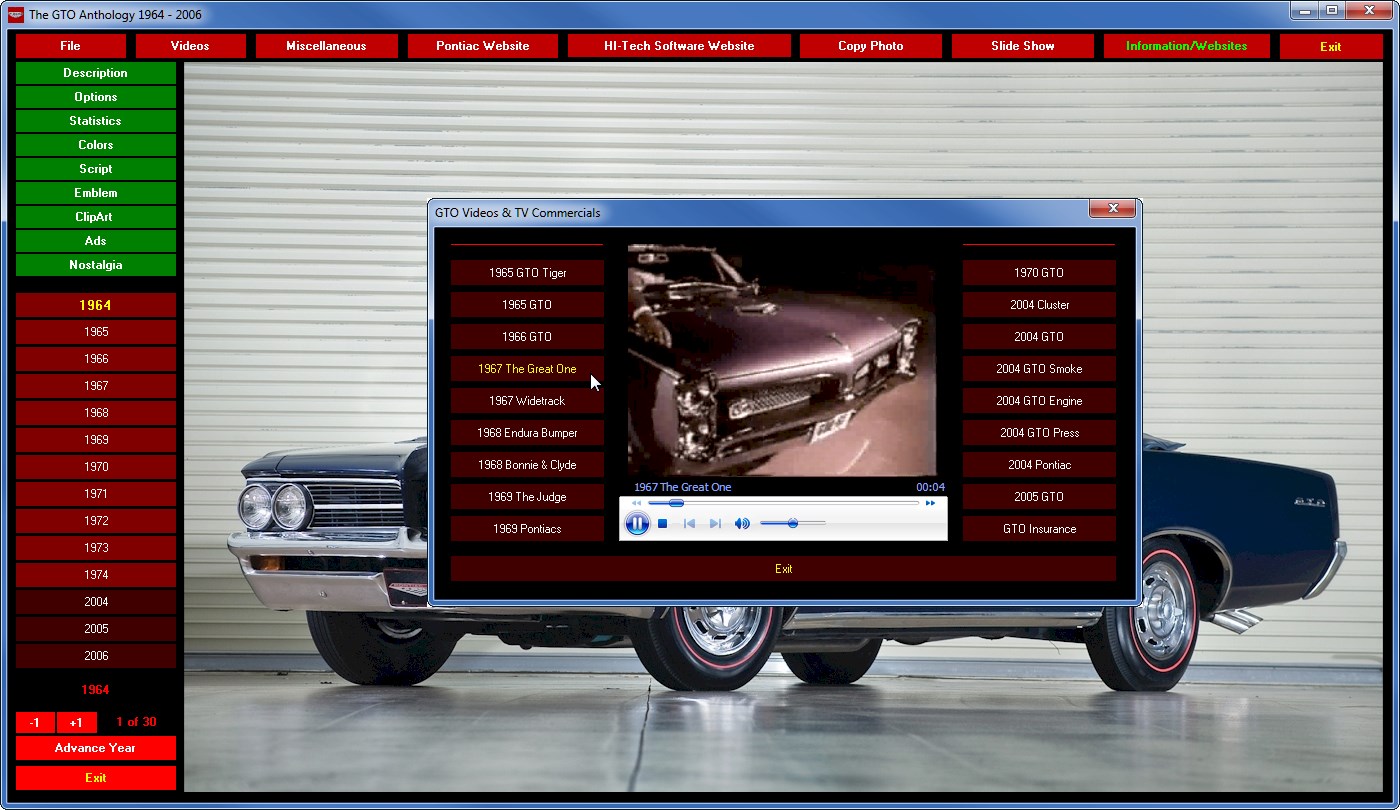Start the Slide Show
This screenshot has width=1400, height=810.
[x=1022, y=46]
